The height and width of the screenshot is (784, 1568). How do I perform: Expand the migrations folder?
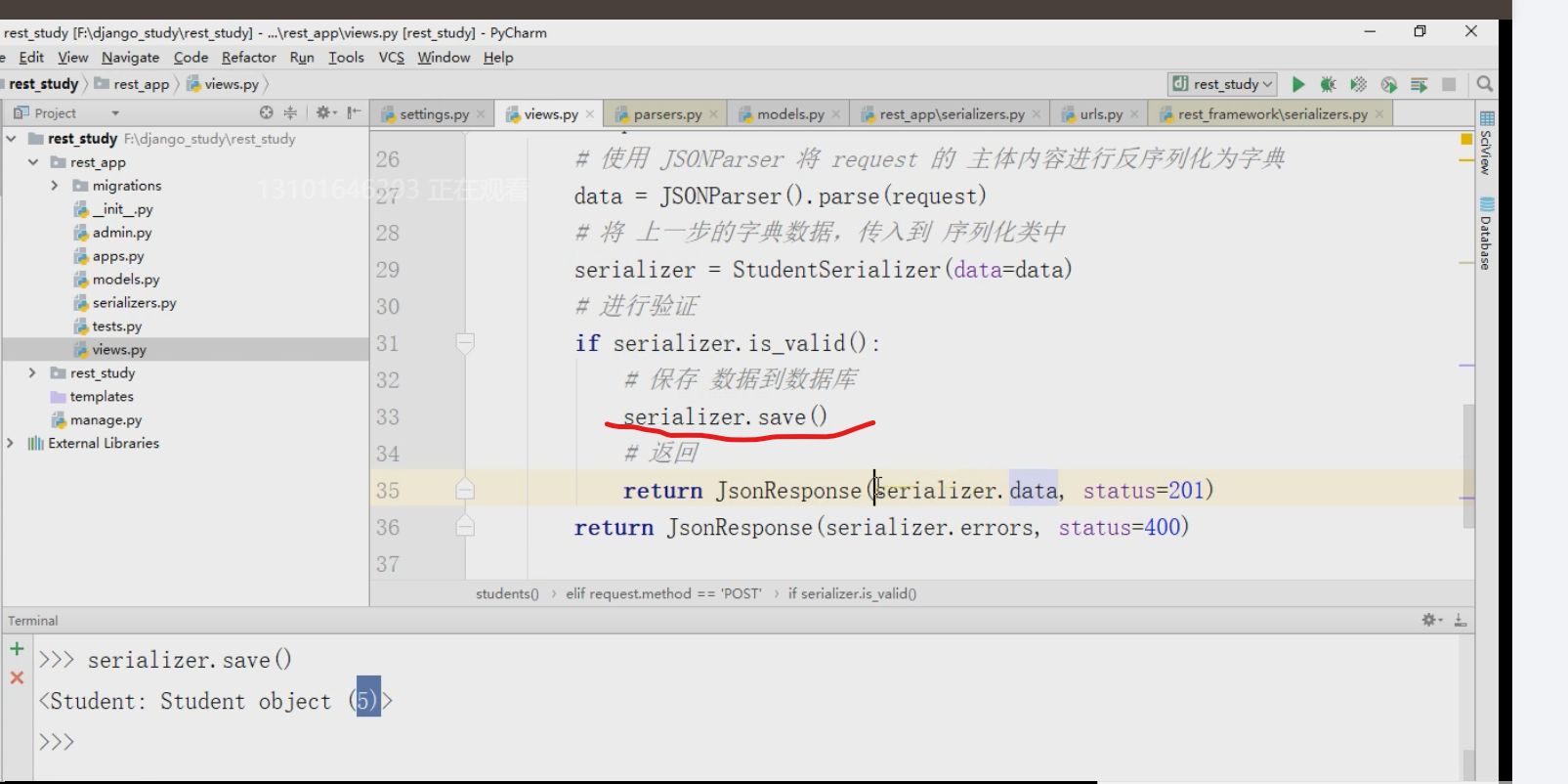(55, 186)
